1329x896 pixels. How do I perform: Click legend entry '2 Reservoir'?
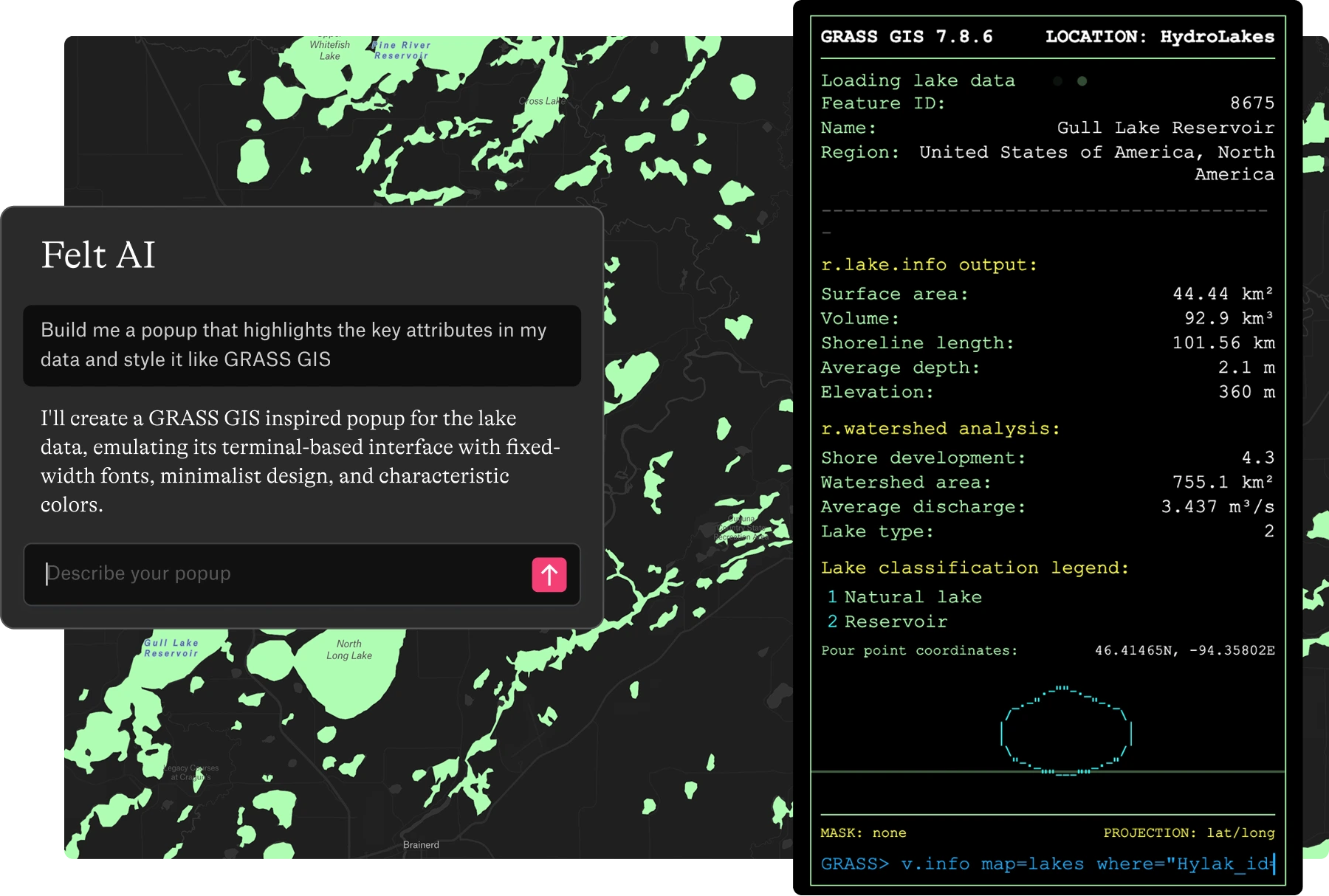coord(887,621)
